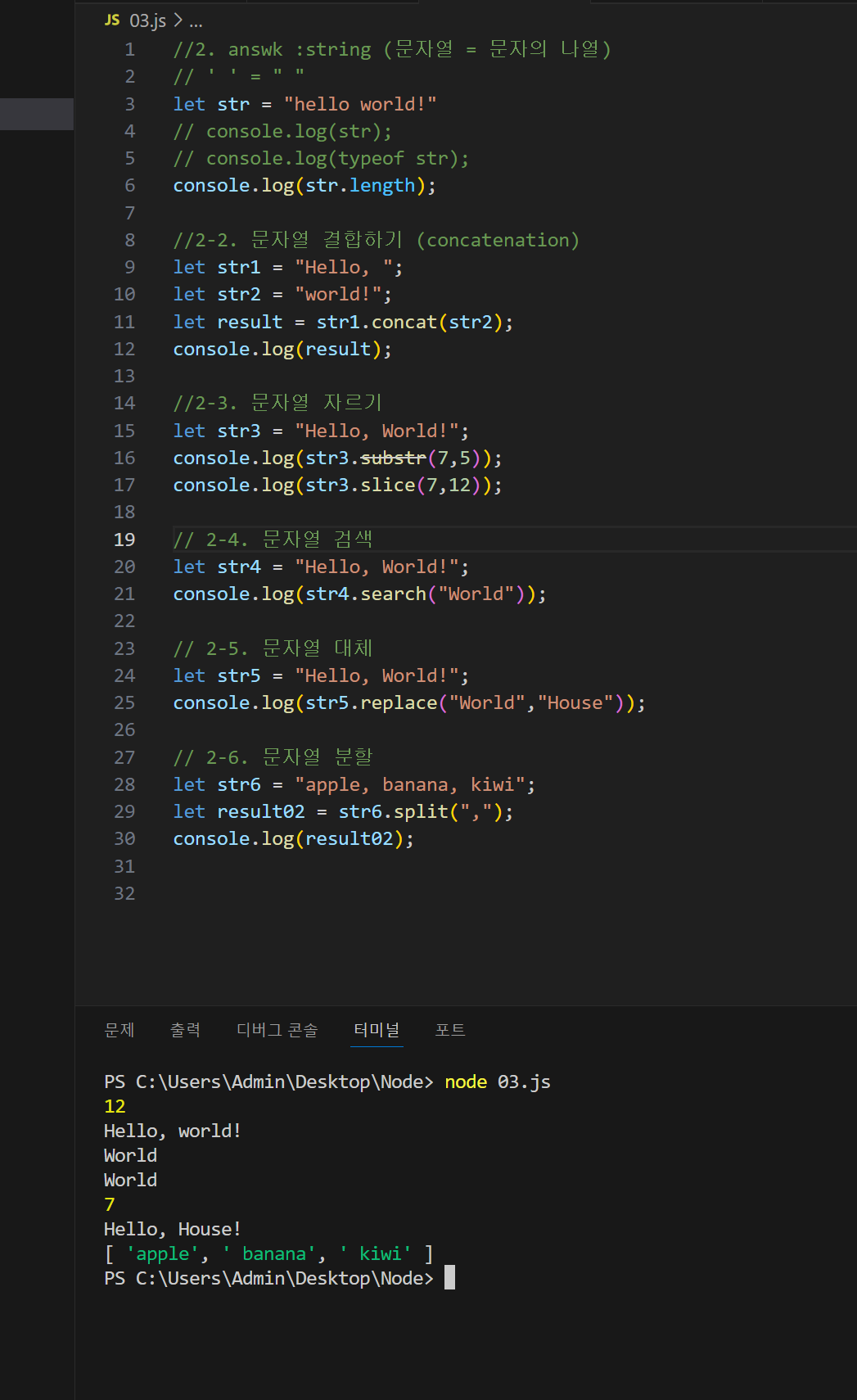Click the comment "//2-2. 문자열 결합하기 (concatenation)"
Viewport: 857px width, 1400px height.
coord(377,240)
